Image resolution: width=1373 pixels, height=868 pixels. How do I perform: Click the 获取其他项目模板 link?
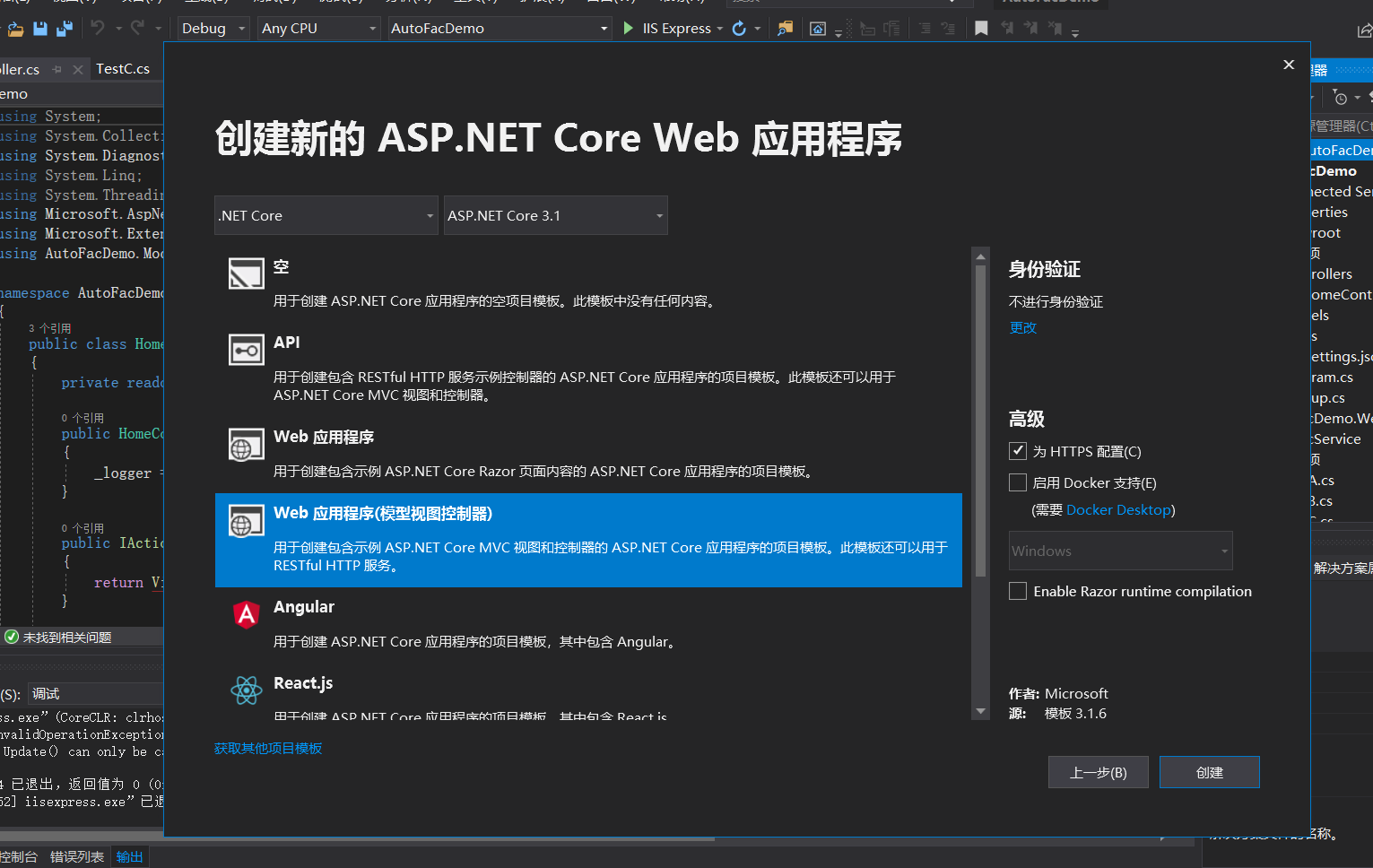[267, 748]
